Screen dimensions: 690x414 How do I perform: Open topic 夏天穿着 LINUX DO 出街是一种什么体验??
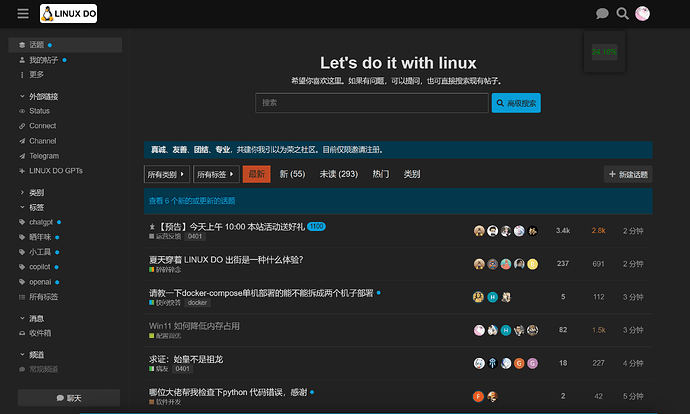[x=226, y=260]
